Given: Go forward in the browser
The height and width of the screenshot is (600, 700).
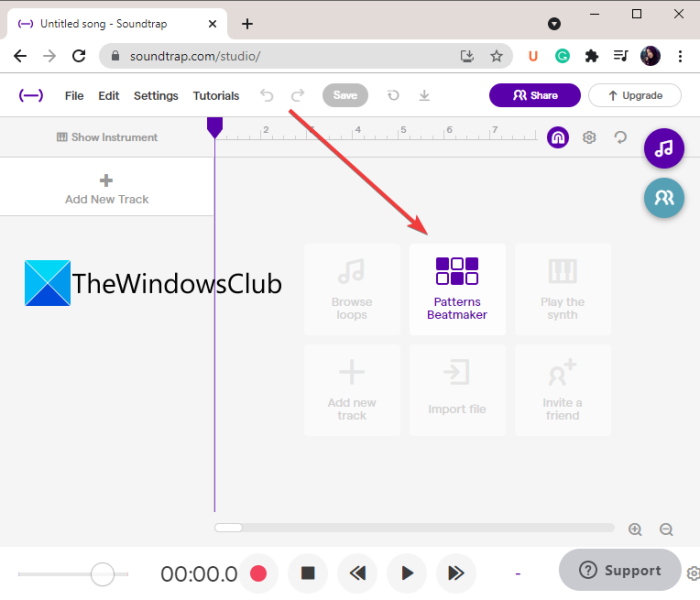Looking at the screenshot, I should [x=50, y=56].
